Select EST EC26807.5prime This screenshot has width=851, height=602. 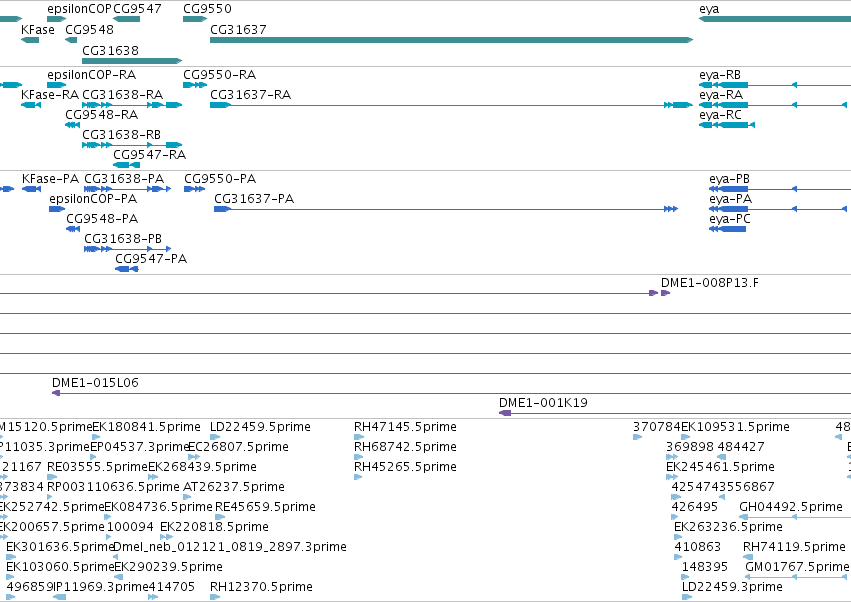pyautogui.click(x=238, y=447)
